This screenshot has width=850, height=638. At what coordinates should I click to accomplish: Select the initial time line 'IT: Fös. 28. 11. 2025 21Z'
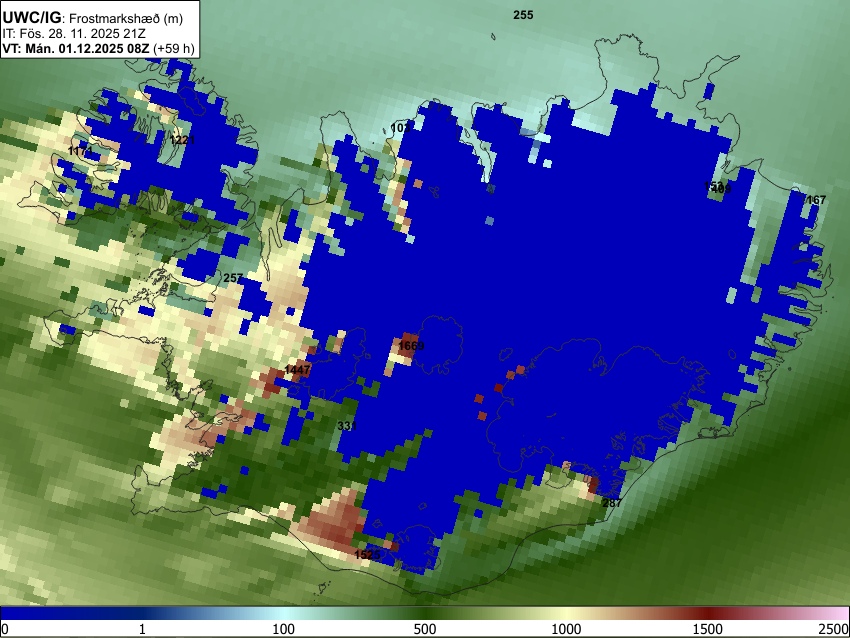(75, 33)
